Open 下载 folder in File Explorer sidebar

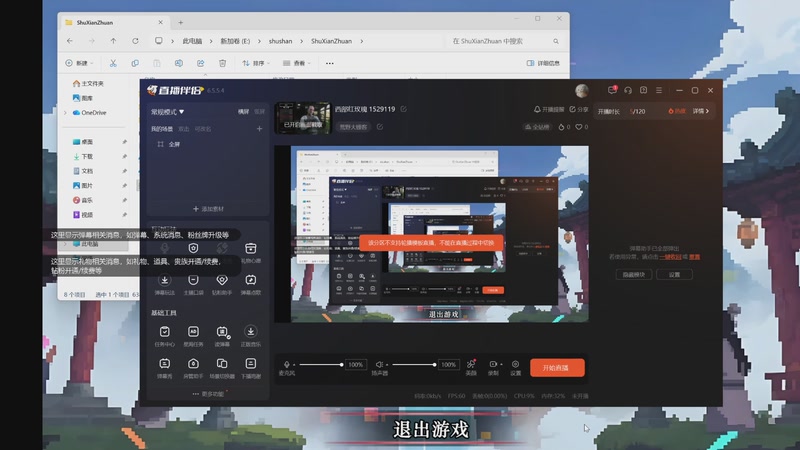click(x=87, y=157)
